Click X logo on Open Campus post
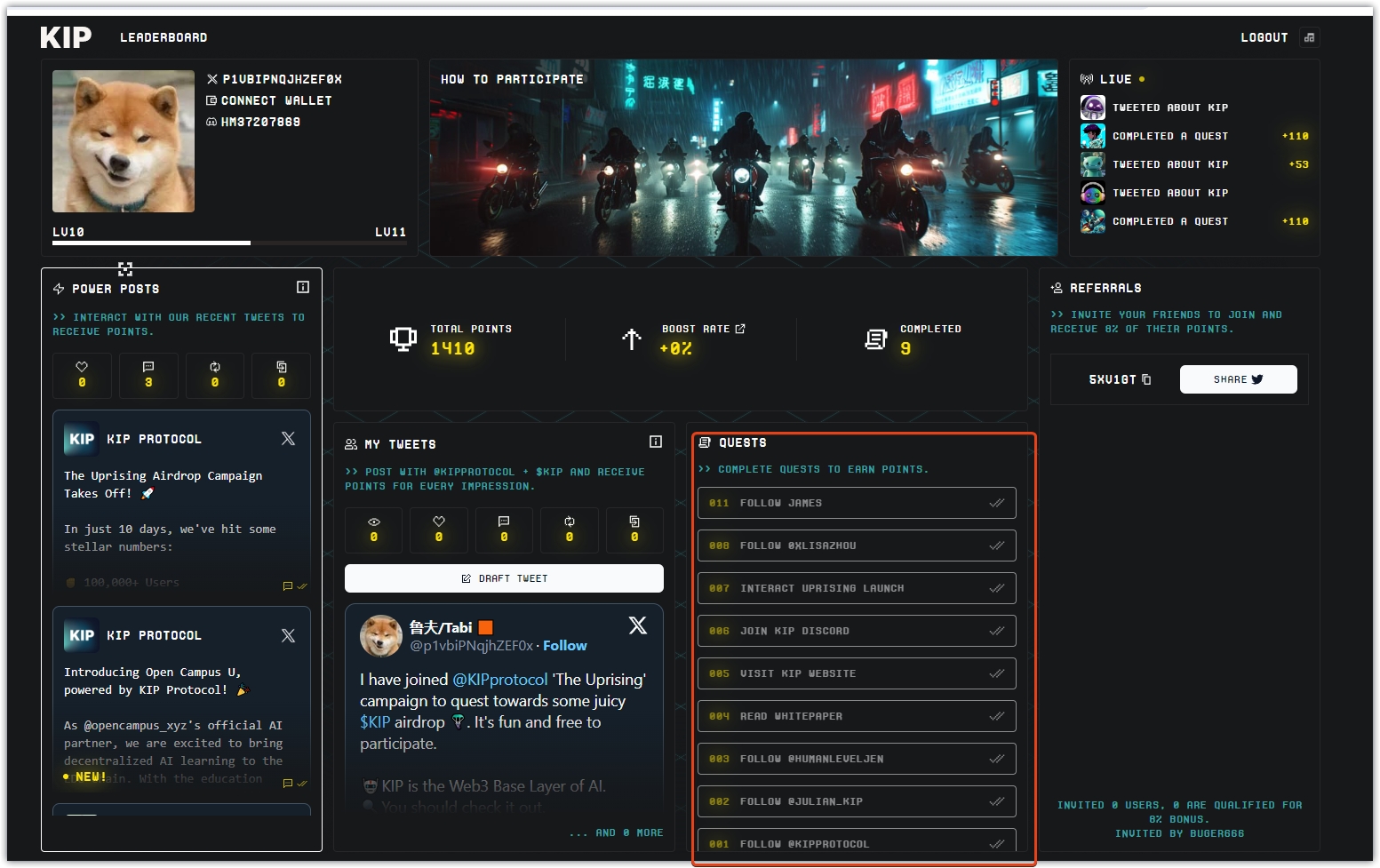Screen dimensions: 1380x868 point(288,635)
